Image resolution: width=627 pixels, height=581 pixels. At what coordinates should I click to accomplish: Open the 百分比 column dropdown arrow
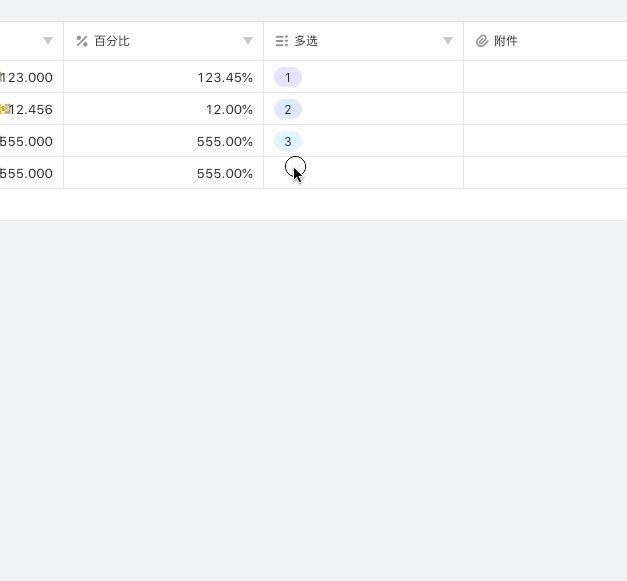(248, 41)
